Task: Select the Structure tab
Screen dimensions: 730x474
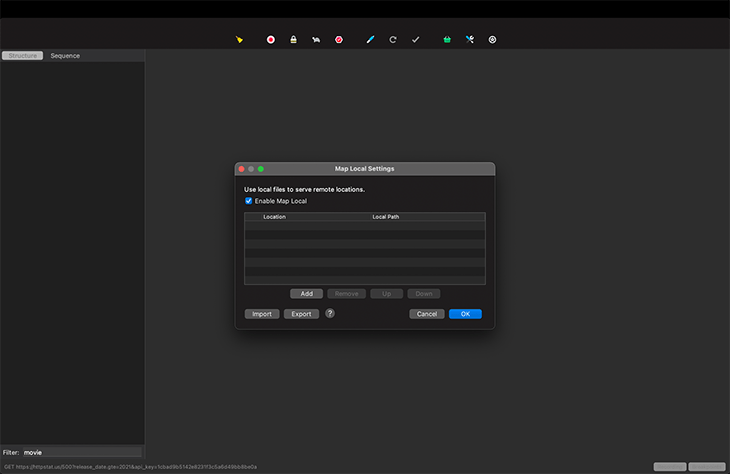Action: [22, 56]
